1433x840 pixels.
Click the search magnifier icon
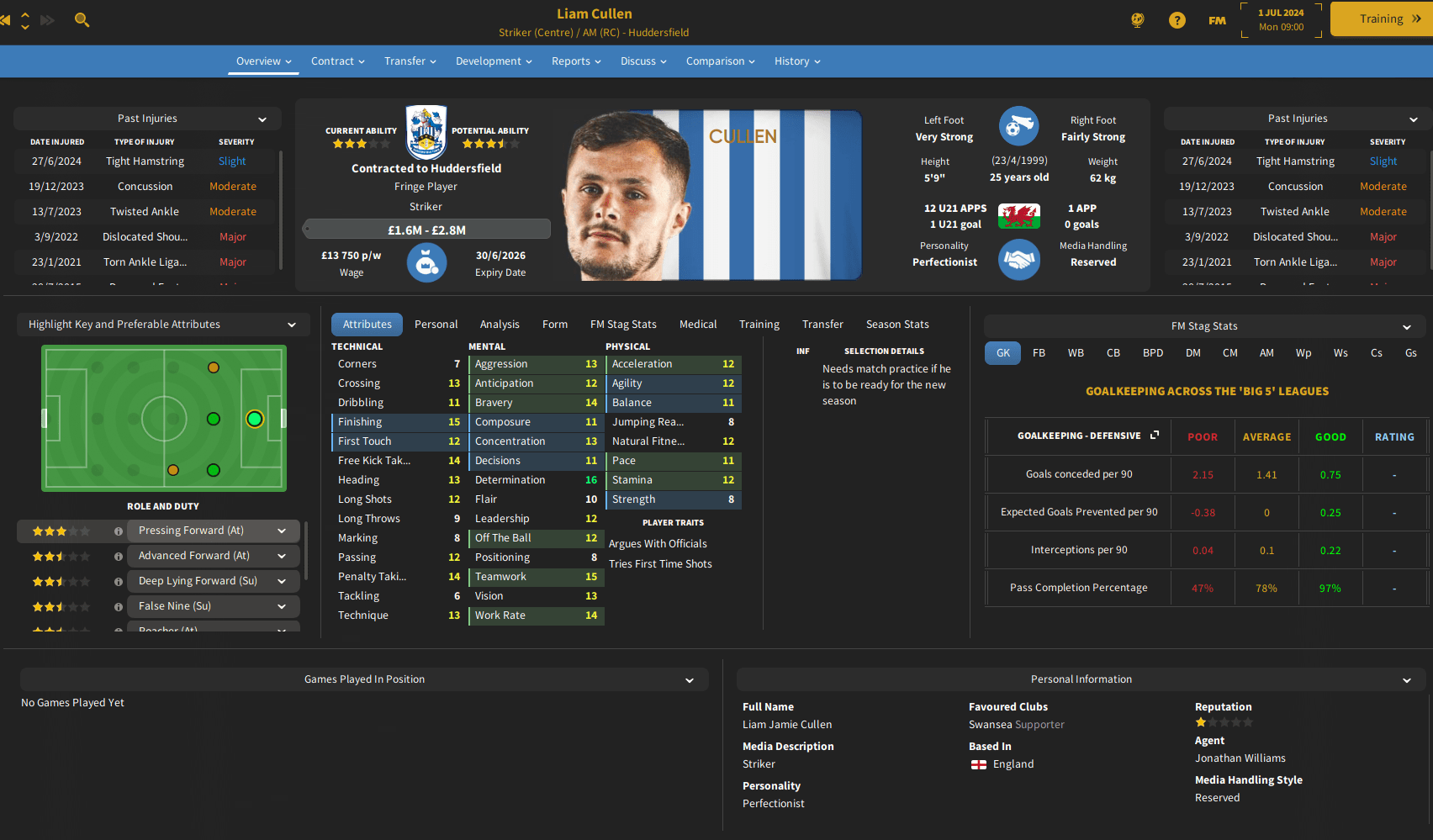click(x=82, y=19)
